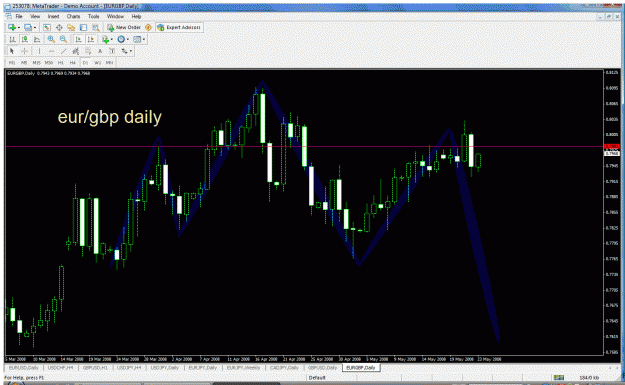This screenshot has height=385, width=625.
Task: Open the Navigator folder icon
Action: pos(71,28)
